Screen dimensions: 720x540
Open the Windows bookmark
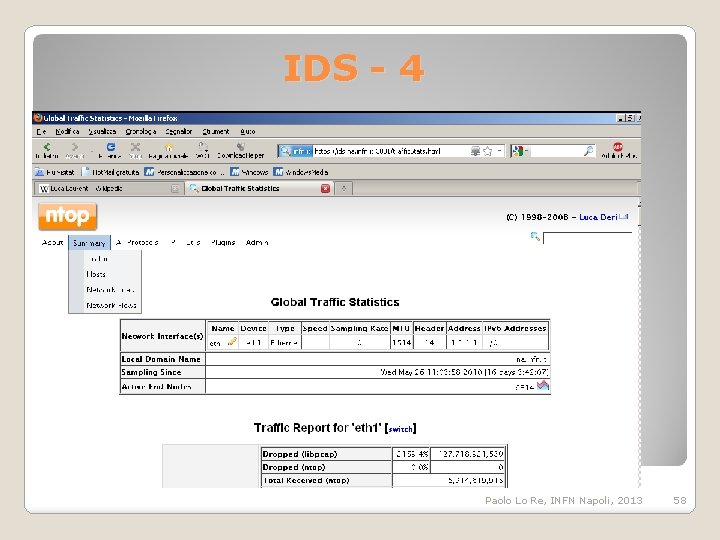[x=249, y=172]
